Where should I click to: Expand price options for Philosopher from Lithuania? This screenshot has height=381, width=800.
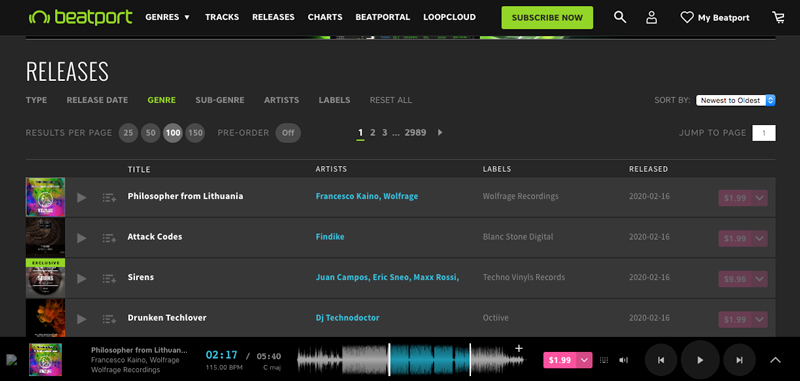pyautogui.click(x=759, y=198)
